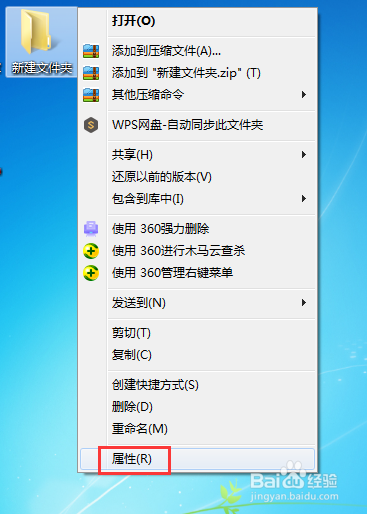
Task: Expand the 发送到(N) submenu arrow
Action: pyautogui.click(x=304, y=303)
